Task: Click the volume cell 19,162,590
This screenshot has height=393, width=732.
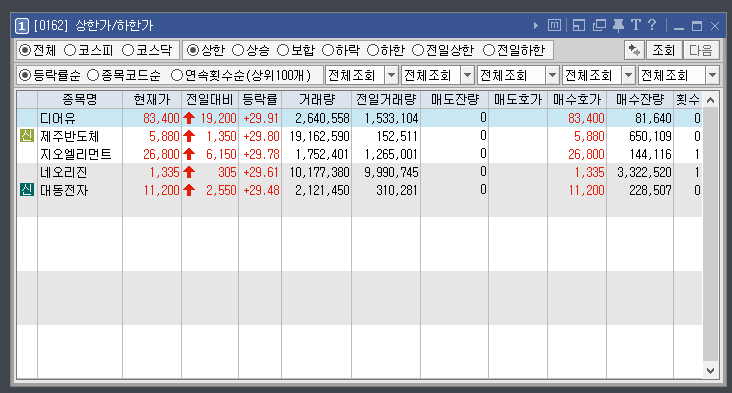Action: [319, 136]
